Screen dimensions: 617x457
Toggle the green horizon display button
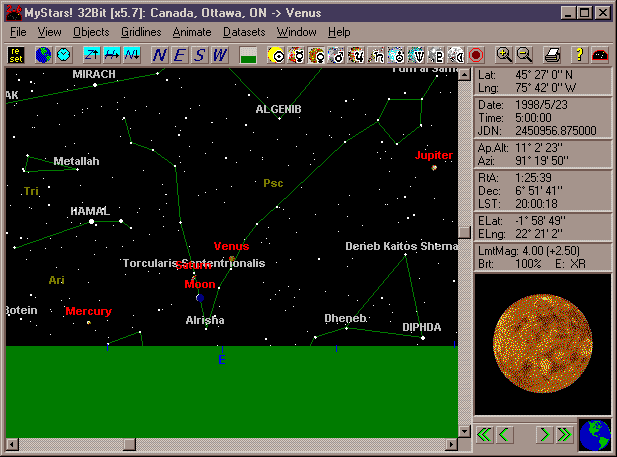(x=248, y=54)
